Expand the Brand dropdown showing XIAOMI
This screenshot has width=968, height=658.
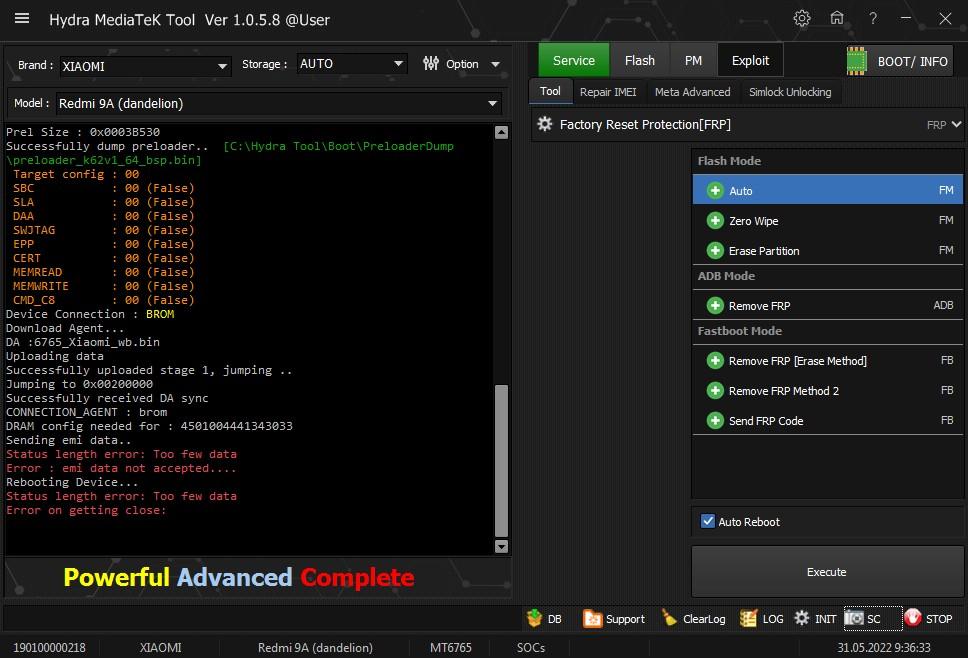tap(222, 67)
